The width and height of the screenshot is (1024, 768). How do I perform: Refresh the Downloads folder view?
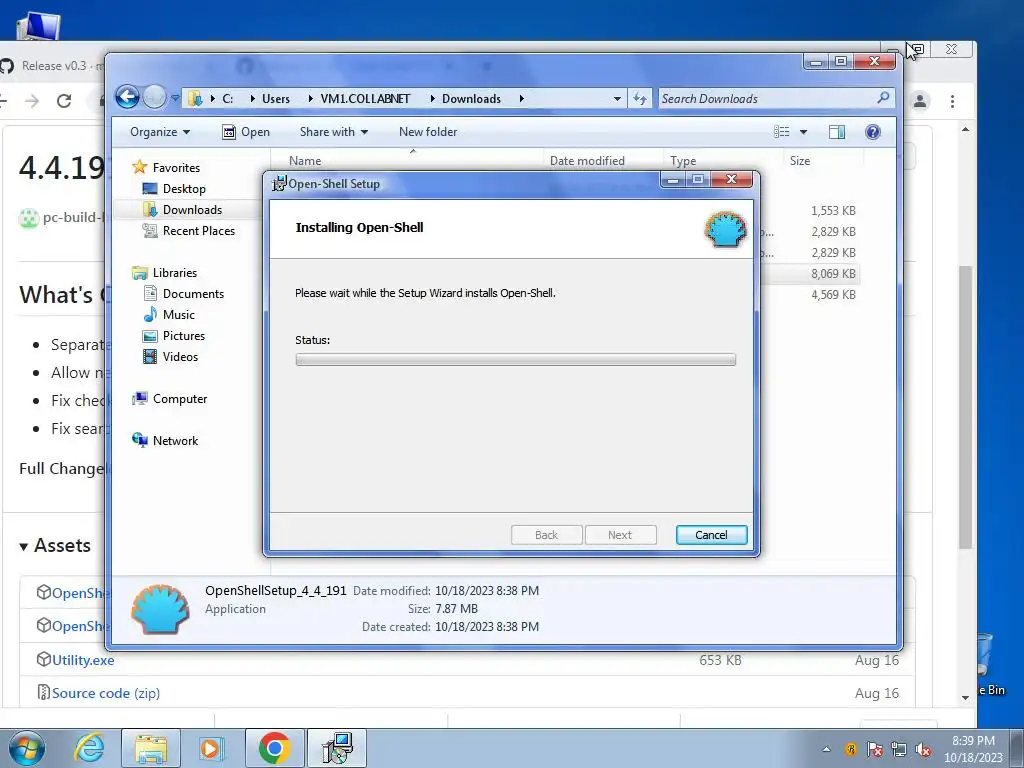(640, 99)
